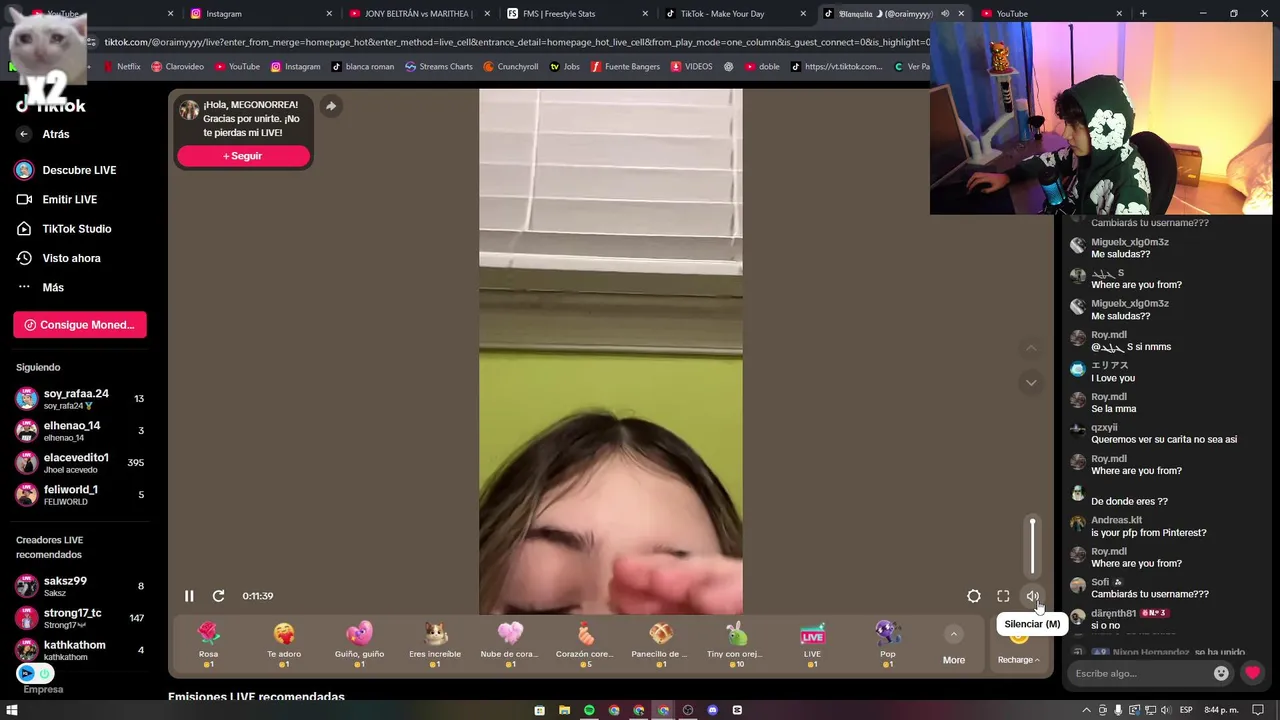Open stream quality settings icon
Image resolution: width=1280 pixels, height=720 pixels.
[x=974, y=596]
